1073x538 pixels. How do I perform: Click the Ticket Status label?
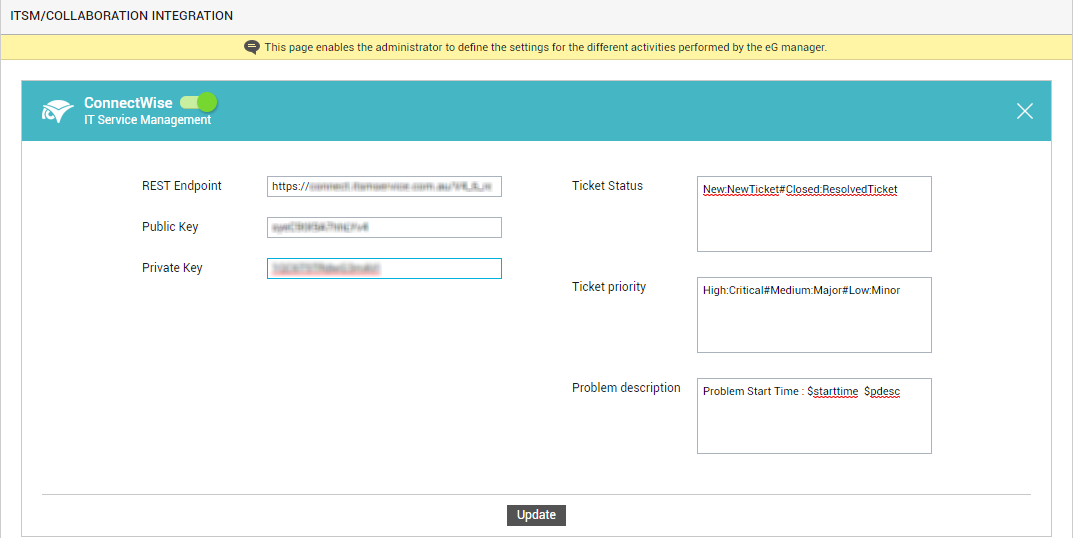(x=608, y=185)
